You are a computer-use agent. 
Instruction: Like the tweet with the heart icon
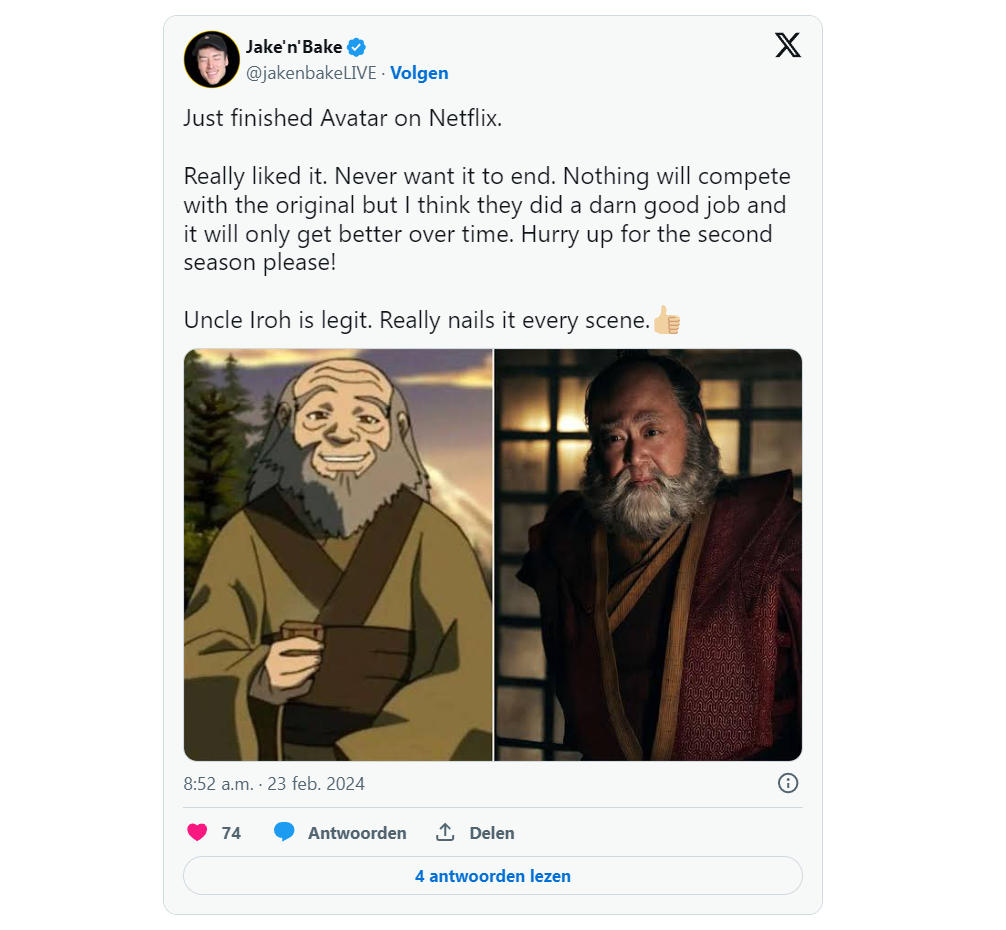click(197, 833)
